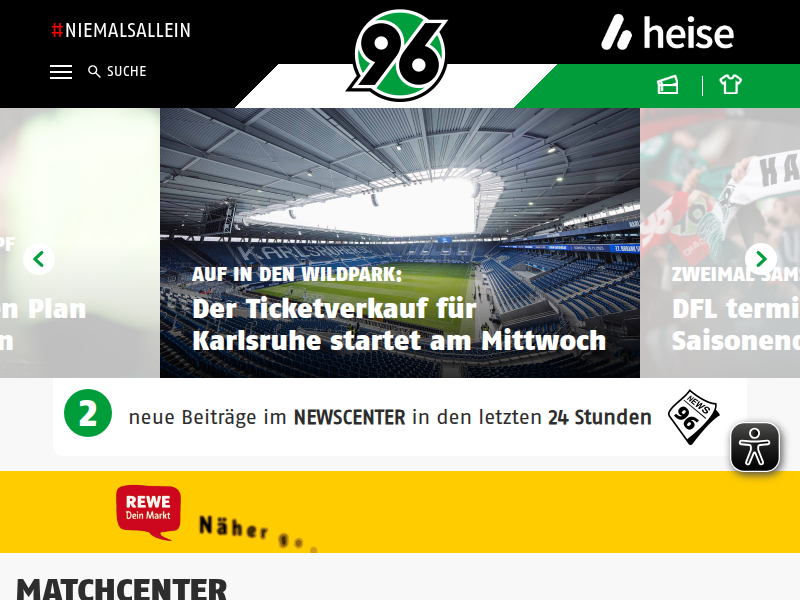Image resolution: width=800 pixels, height=600 pixels.
Task: Show previous slide with left chevron
Action: 39,259
